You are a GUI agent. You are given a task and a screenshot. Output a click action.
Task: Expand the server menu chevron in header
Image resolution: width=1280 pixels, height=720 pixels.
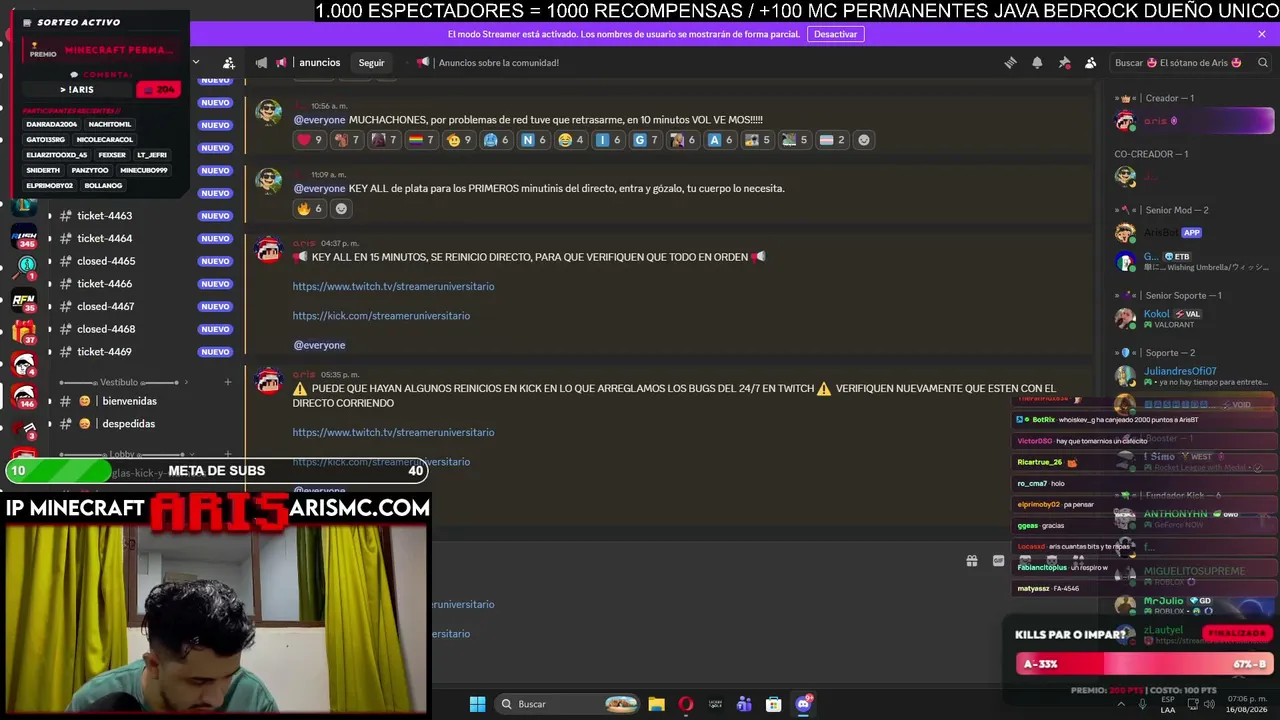pyautogui.click(x=196, y=63)
